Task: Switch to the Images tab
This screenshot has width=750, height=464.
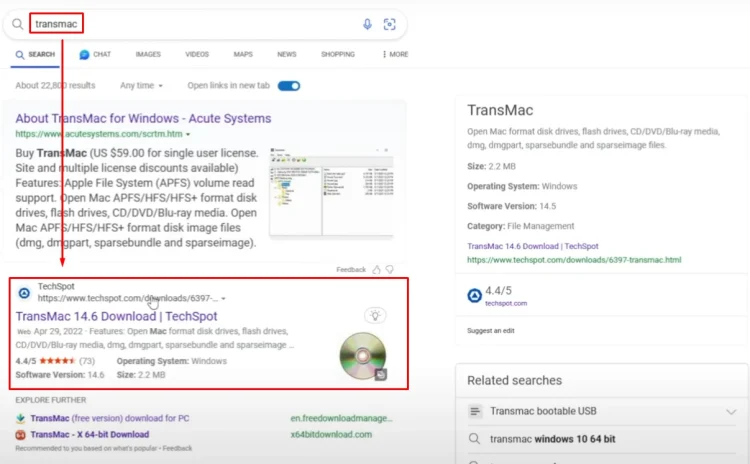Action: tap(148, 54)
